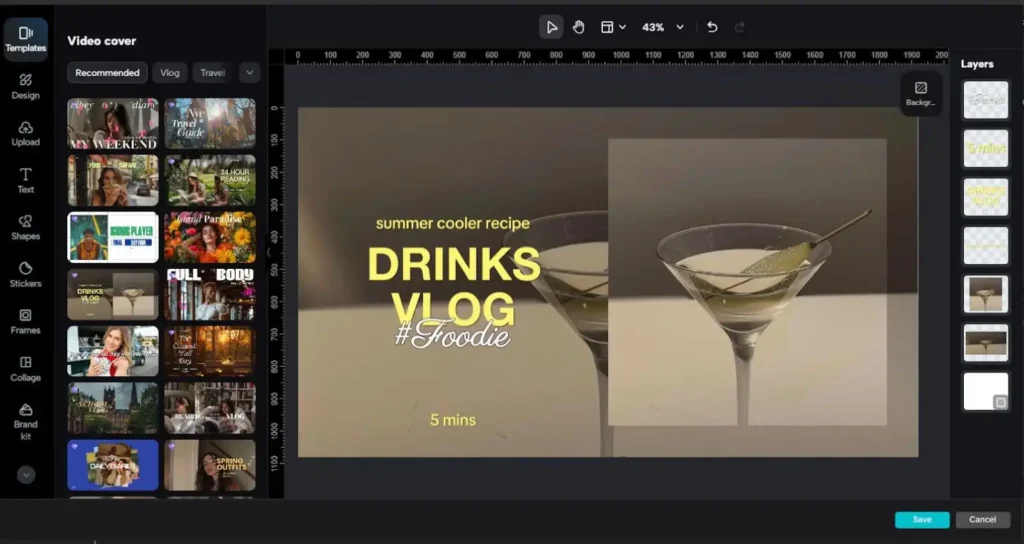Choose the Island Paradise template
The image size is (1024, 544).
[x=210, y=237]
